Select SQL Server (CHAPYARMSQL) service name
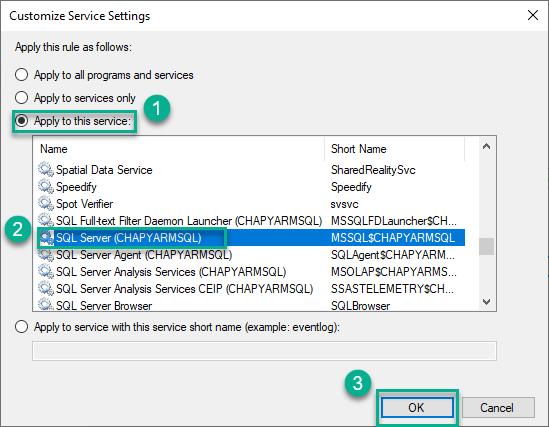The width and height of the screenshot is (549, 427). (x=129, y=238)
